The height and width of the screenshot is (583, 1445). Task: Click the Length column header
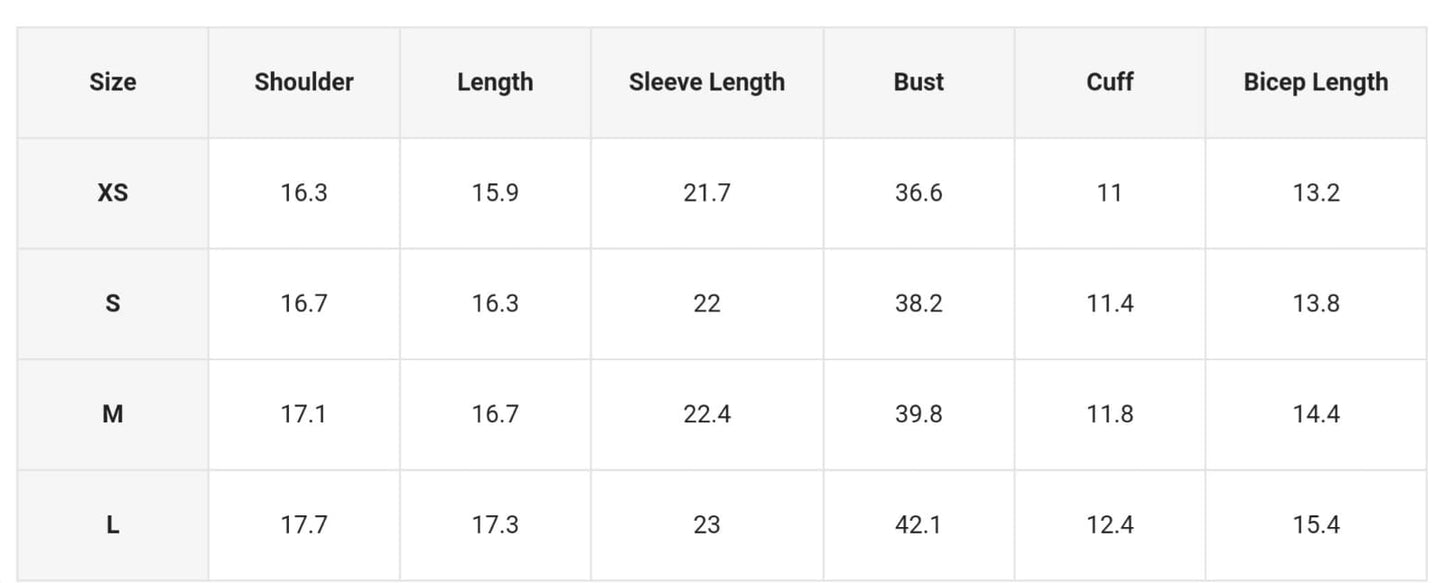[x=495, y=82]
